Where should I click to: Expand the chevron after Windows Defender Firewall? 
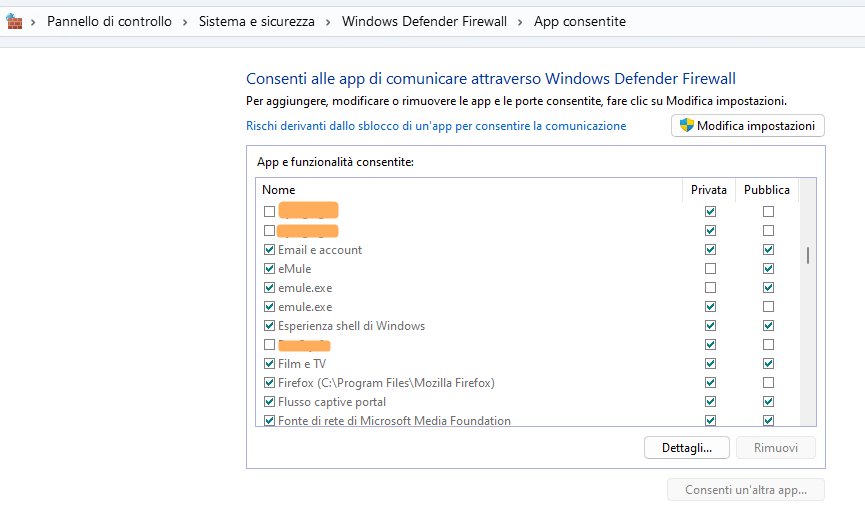520,22
